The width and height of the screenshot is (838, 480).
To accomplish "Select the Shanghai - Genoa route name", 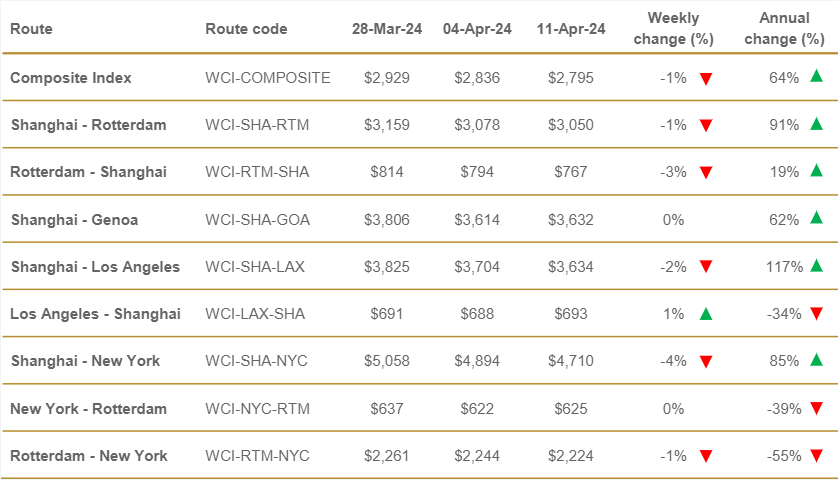I will pos(74,219).
